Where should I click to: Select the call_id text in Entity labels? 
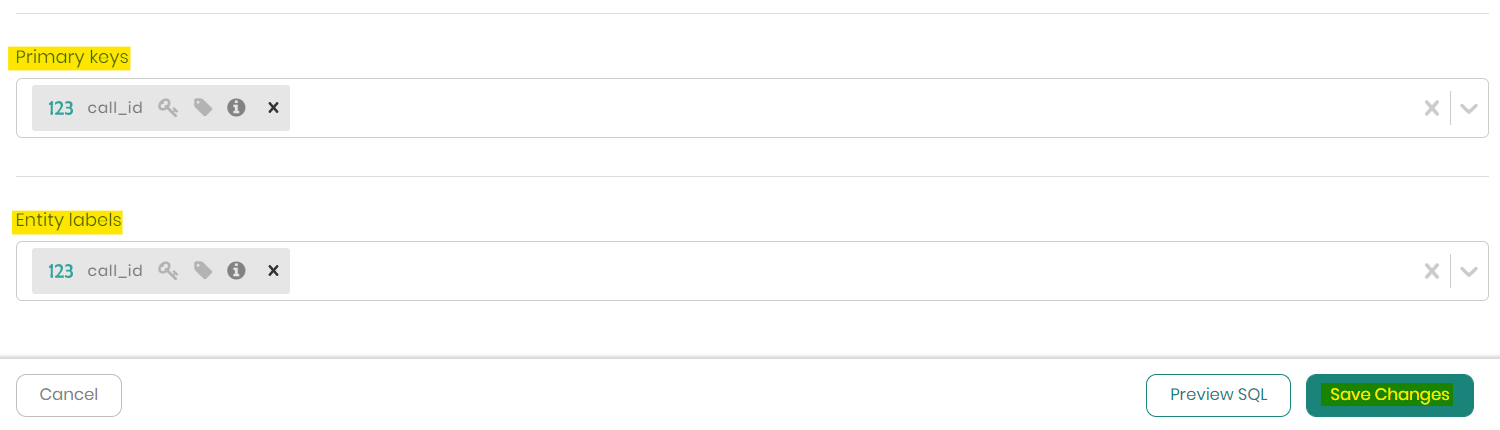coord(115,271)
